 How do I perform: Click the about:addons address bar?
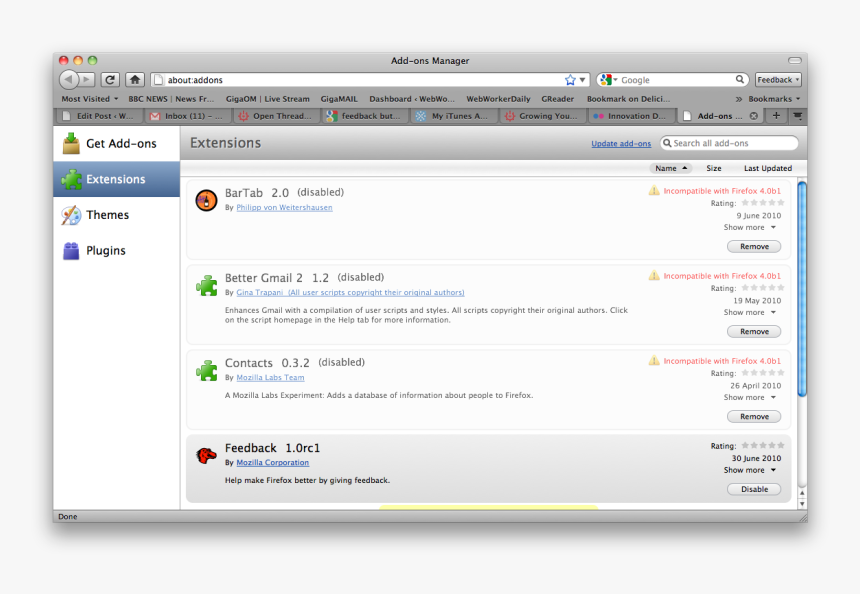369,80
